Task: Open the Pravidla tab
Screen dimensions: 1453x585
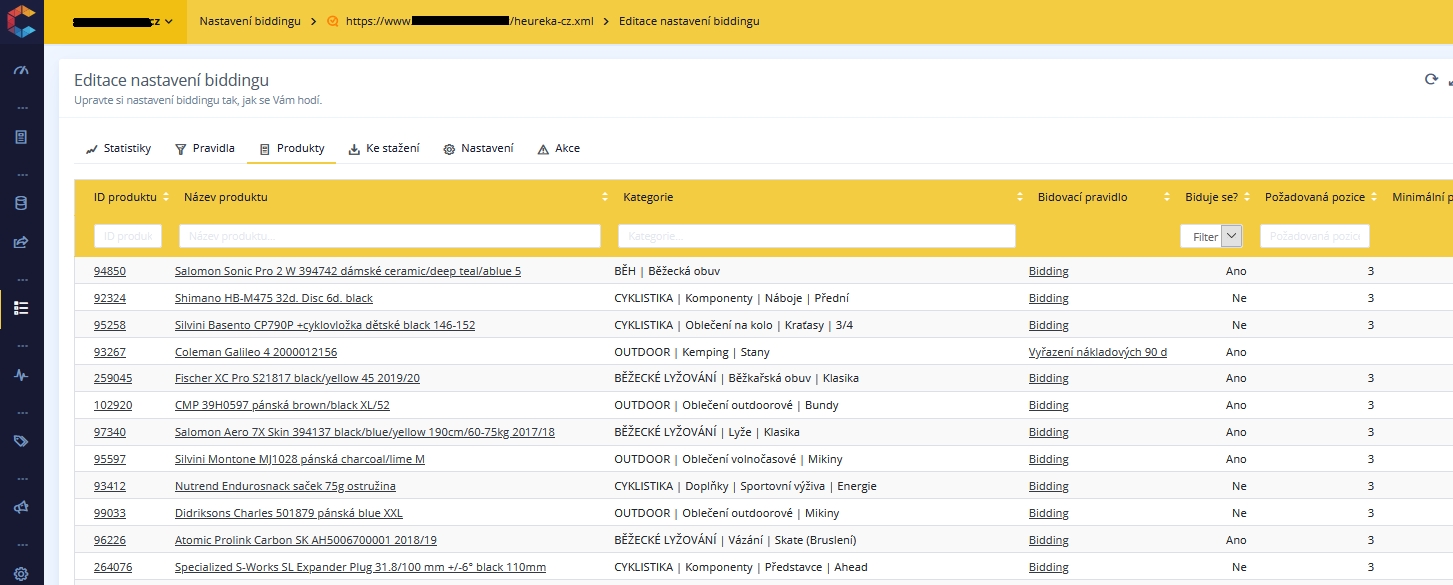Action: pos(205,149)
